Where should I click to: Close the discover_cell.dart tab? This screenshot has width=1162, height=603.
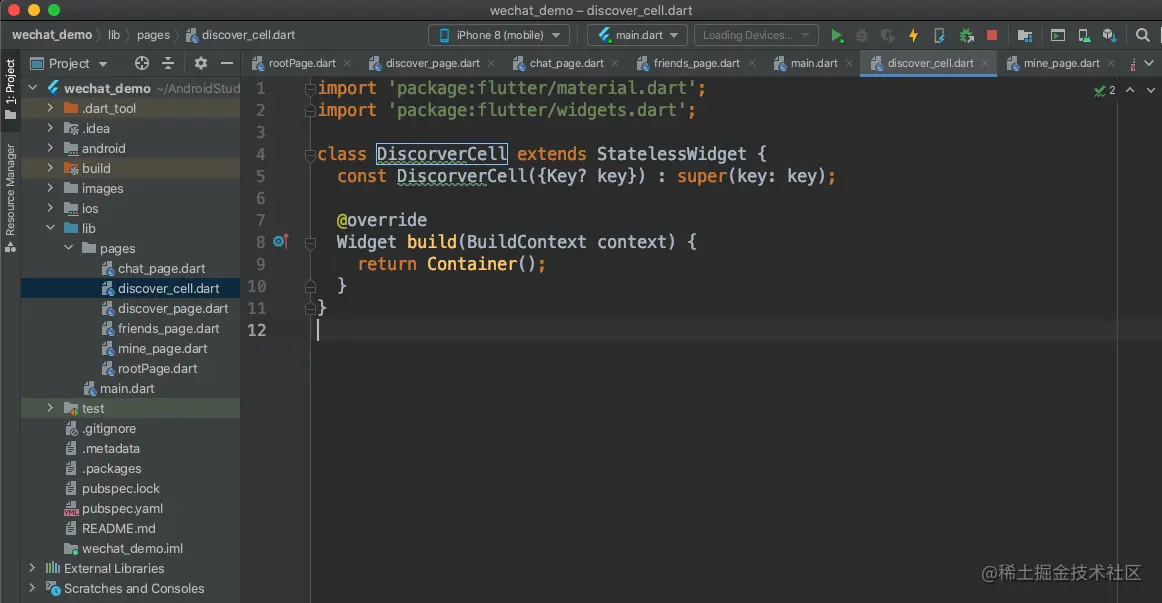tap(985, 64)
